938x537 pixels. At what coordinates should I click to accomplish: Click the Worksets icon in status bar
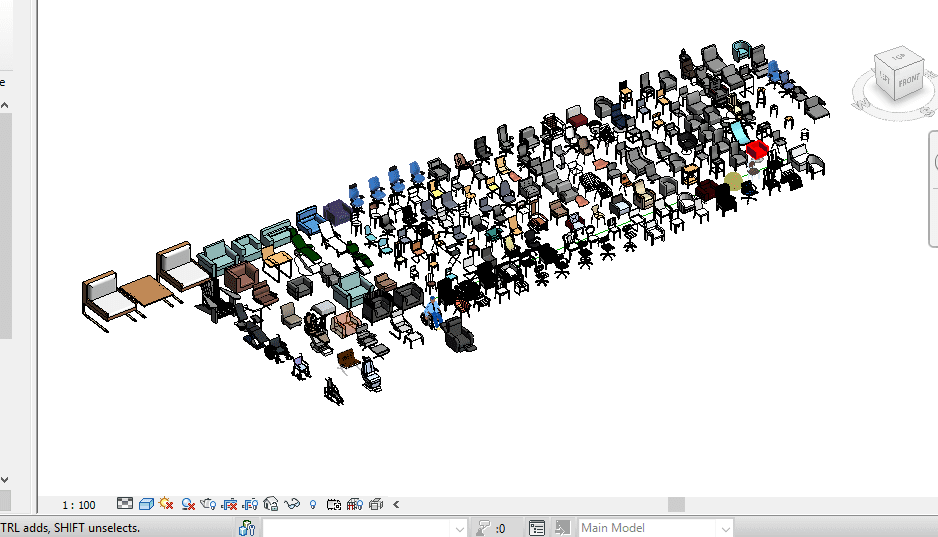pos(247,528)
